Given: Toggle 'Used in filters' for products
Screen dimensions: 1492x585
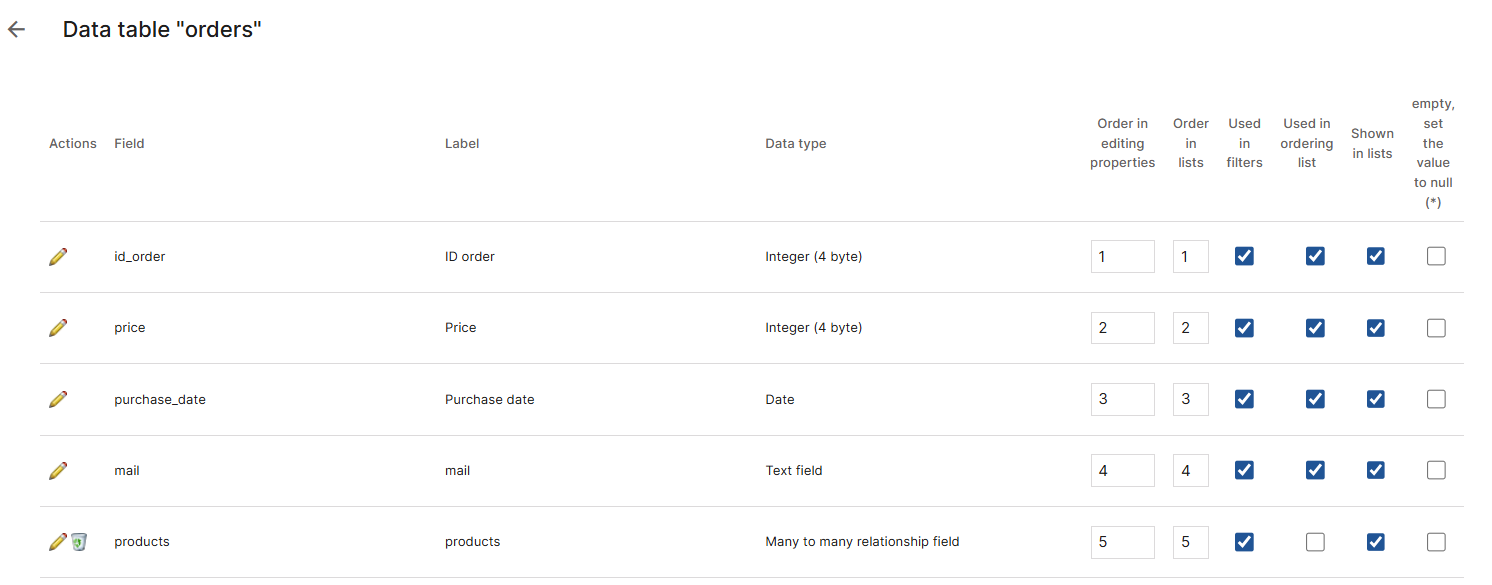Looking at the screenshot, I should [1244, 542].
